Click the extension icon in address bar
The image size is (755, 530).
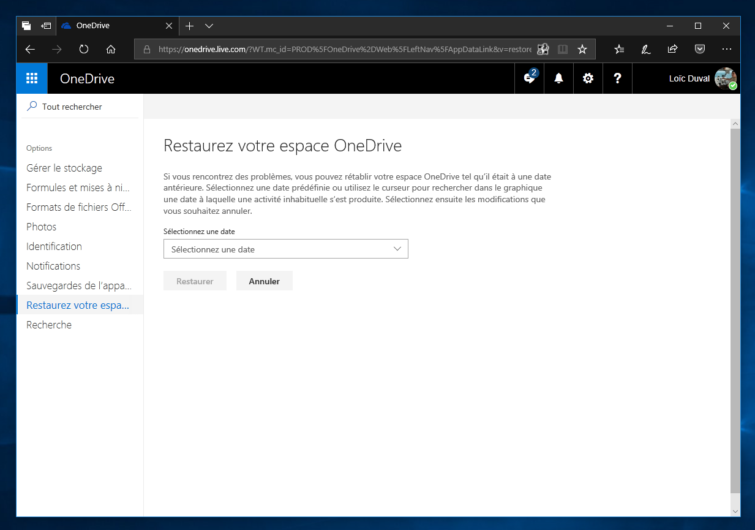point(543,49)
